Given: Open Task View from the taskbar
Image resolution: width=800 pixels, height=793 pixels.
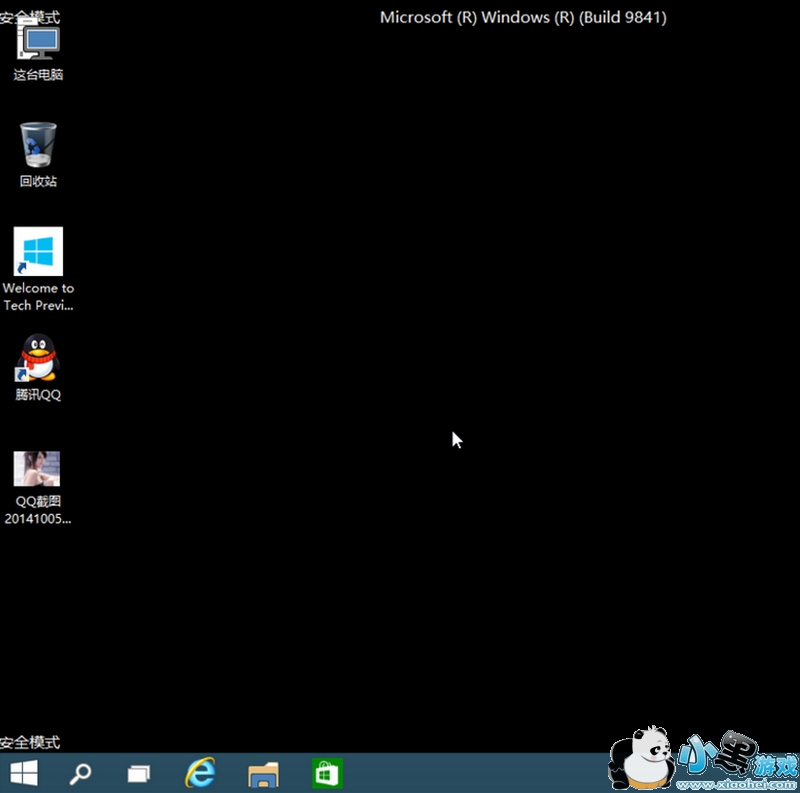Looking at the screenshot, I should tap(139, 773).
